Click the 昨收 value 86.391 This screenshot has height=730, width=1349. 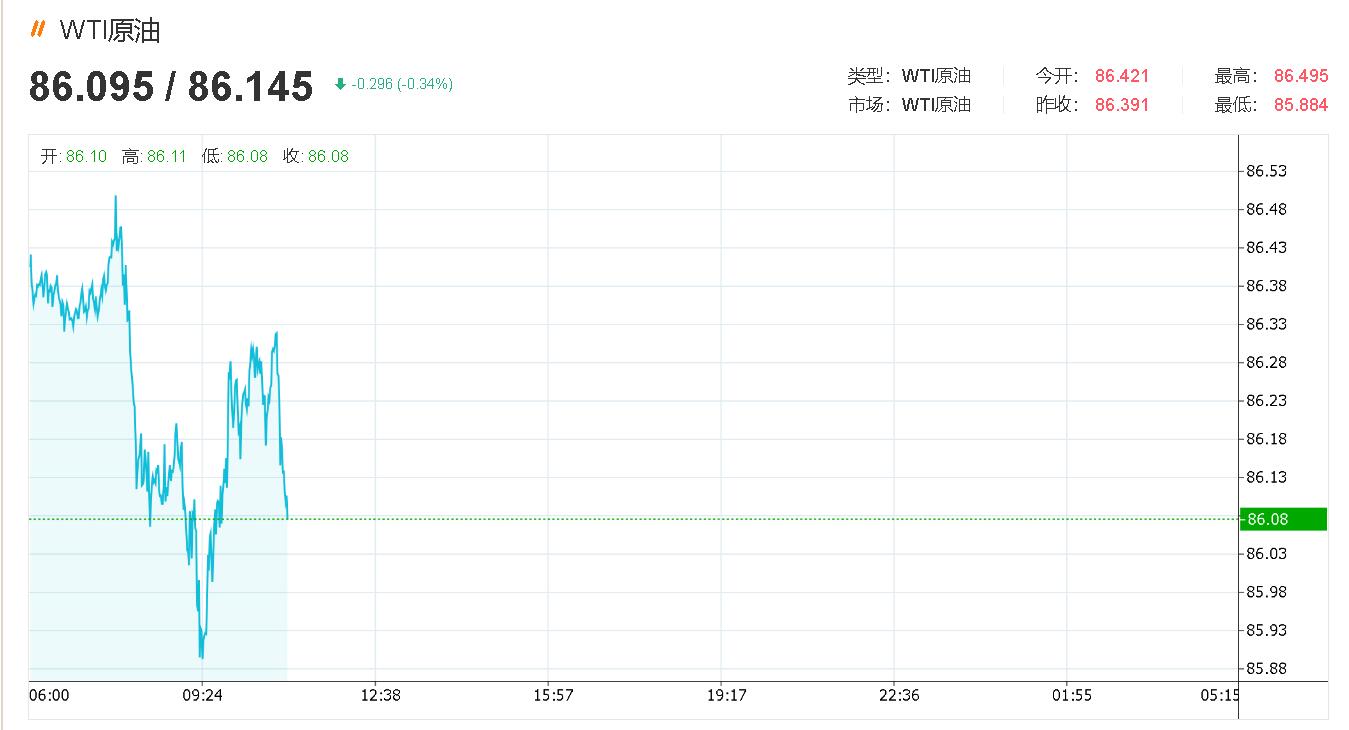pyautogui.click(x=1122, y=105)
